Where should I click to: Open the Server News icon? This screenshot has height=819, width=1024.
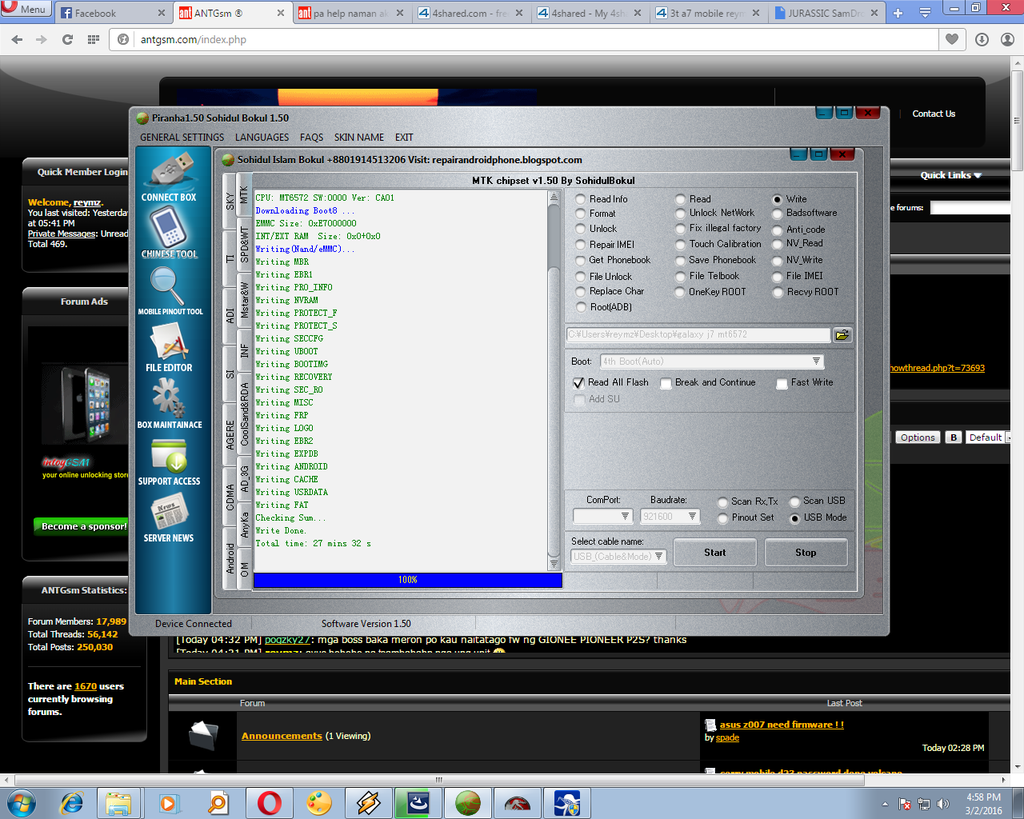click(x=169, y=514)
